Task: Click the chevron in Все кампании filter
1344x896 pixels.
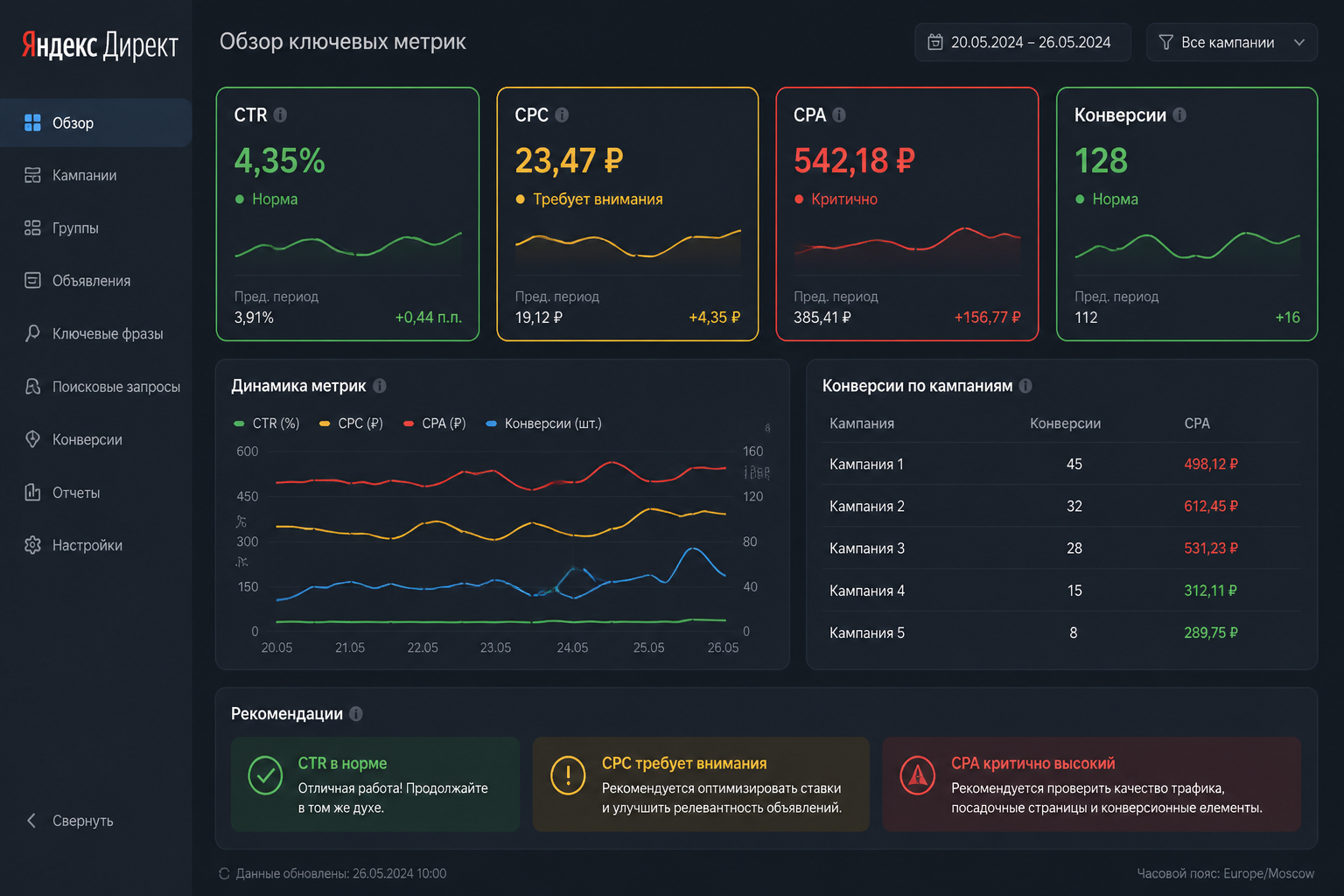Action: [1299, 42]
